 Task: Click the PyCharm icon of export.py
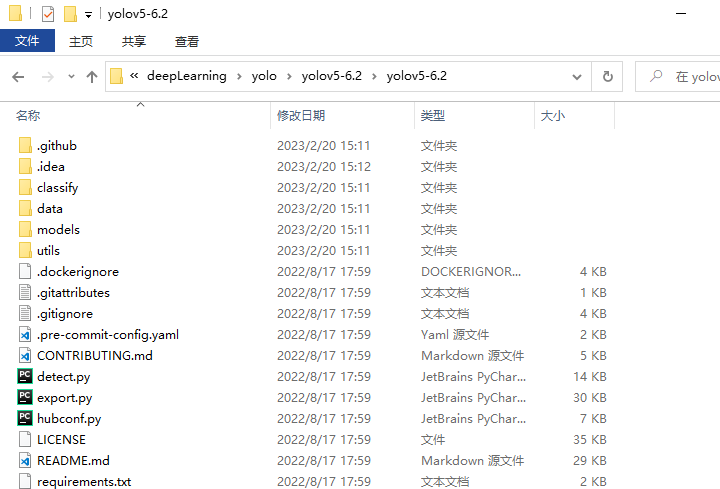(25, 398)
